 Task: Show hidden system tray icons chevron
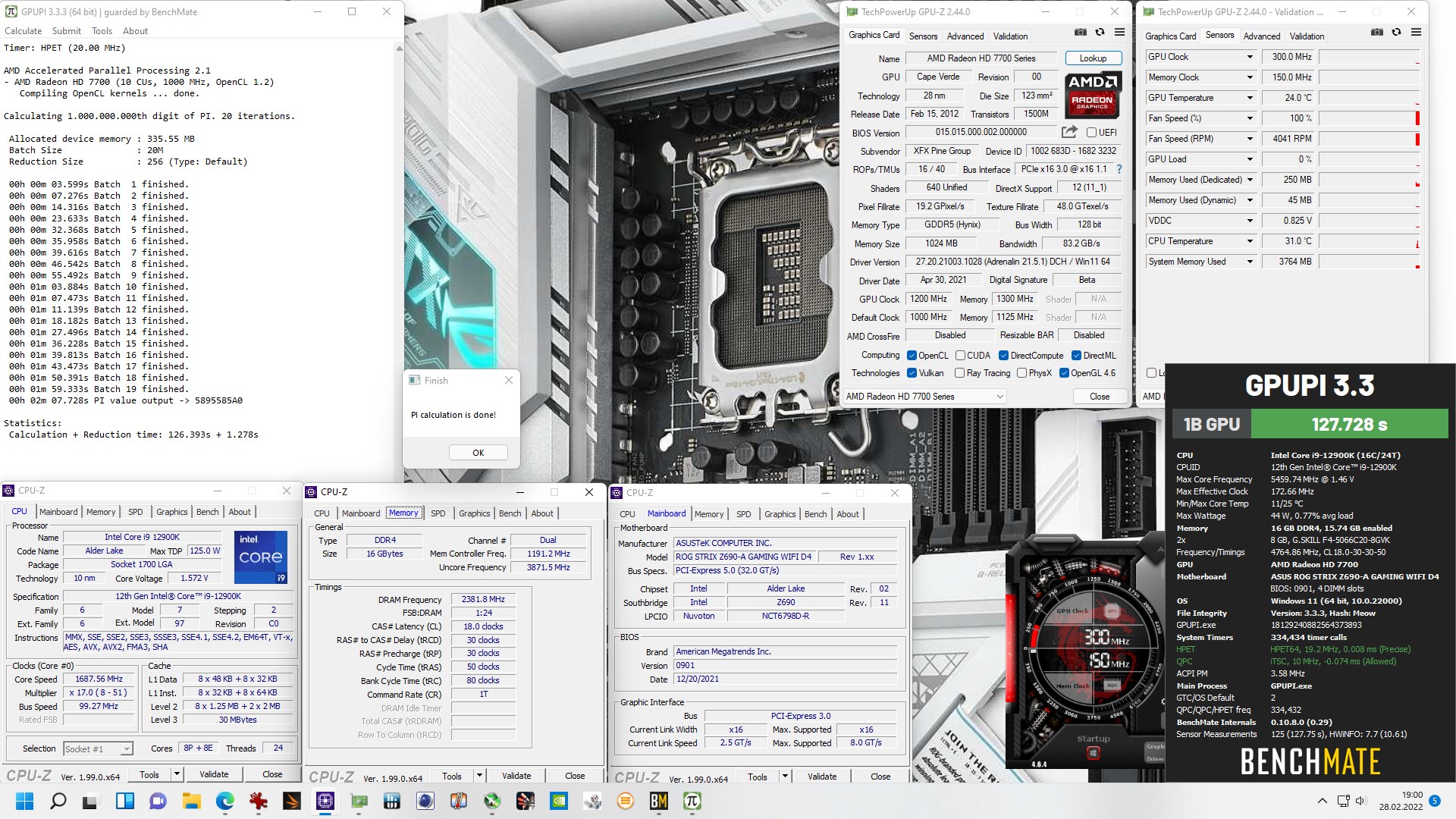tap(1323, 801)
